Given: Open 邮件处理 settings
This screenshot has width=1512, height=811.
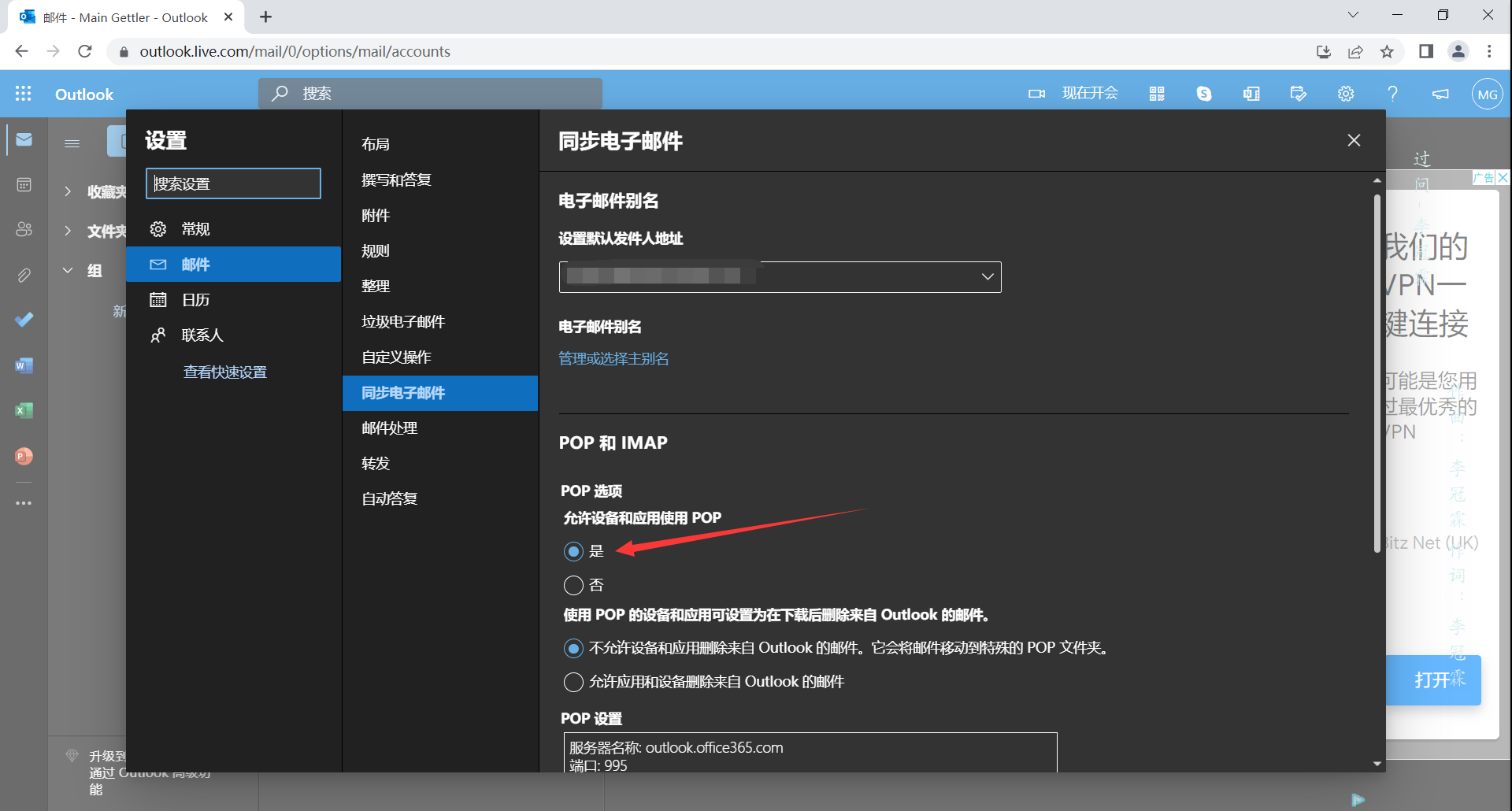Looking at the screenshot, I should pyautogui.click(x=440, y=428).
